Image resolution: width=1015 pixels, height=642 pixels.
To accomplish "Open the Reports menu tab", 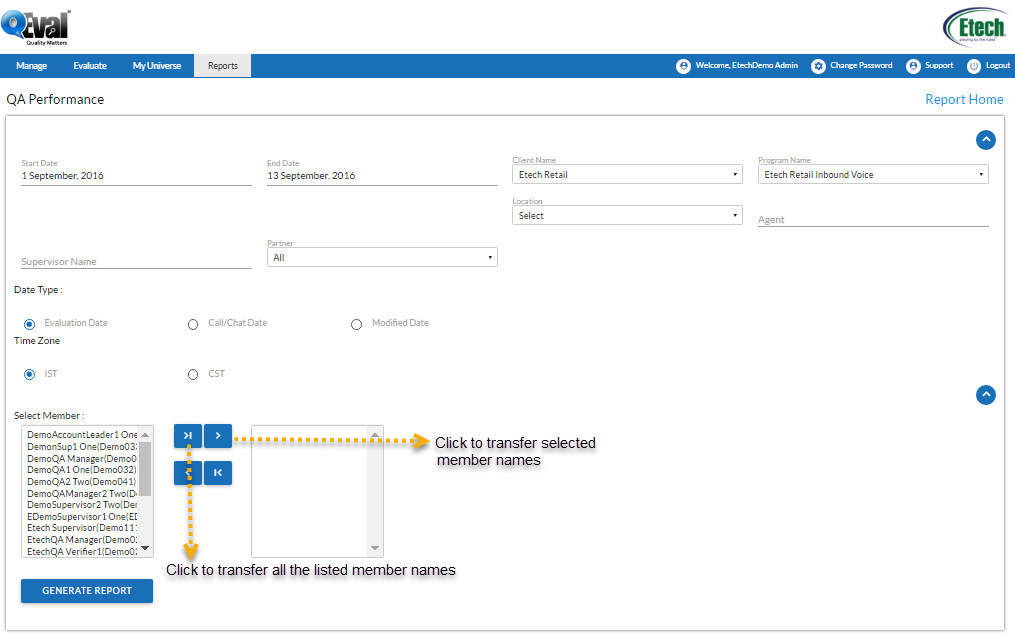I will click(x=222, y=65).
